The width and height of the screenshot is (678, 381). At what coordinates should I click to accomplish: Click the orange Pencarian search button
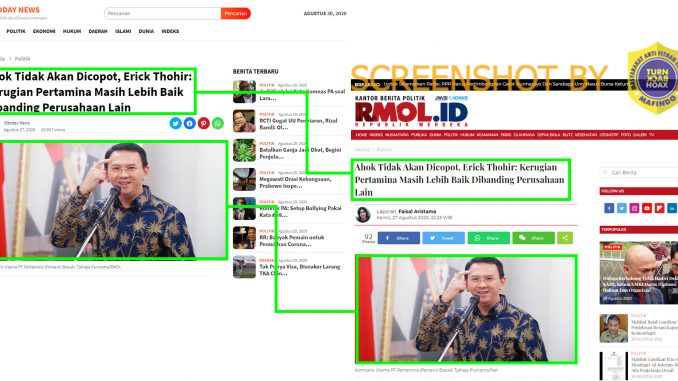tap(236, 13)
